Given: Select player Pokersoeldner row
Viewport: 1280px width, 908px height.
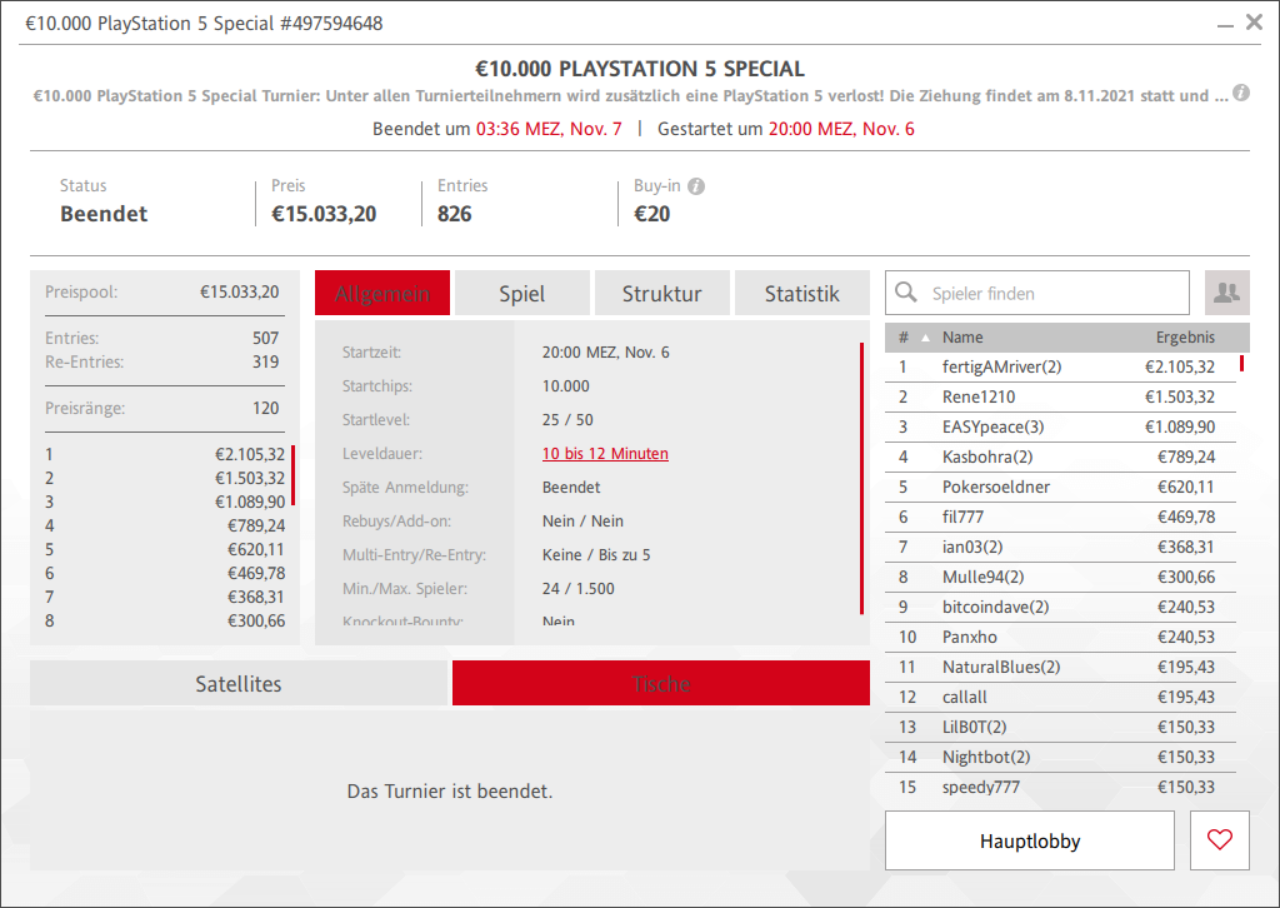Looking at the screenshot, I should coord(1060,487).
